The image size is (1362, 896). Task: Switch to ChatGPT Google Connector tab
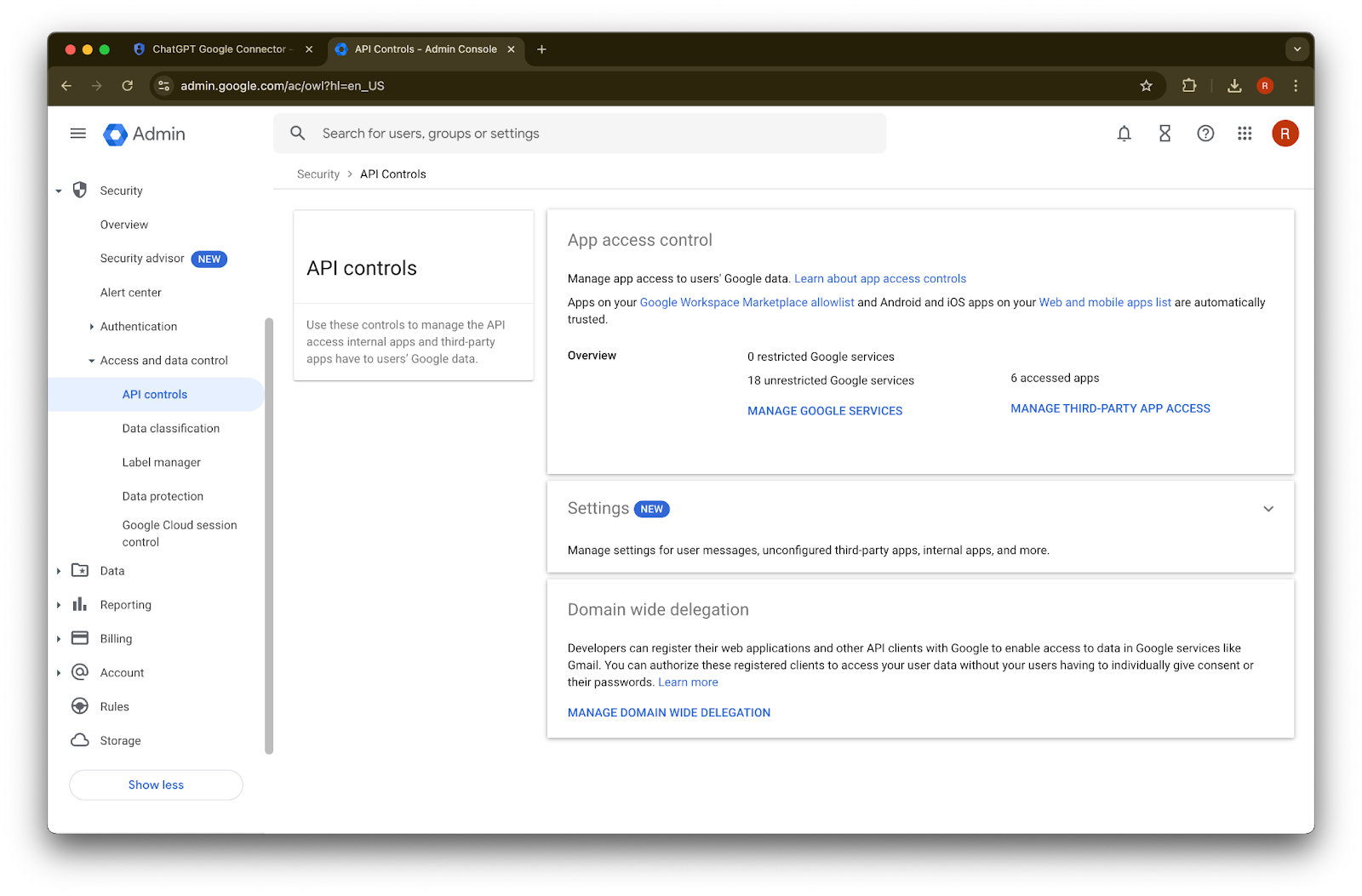coord(223,49)
